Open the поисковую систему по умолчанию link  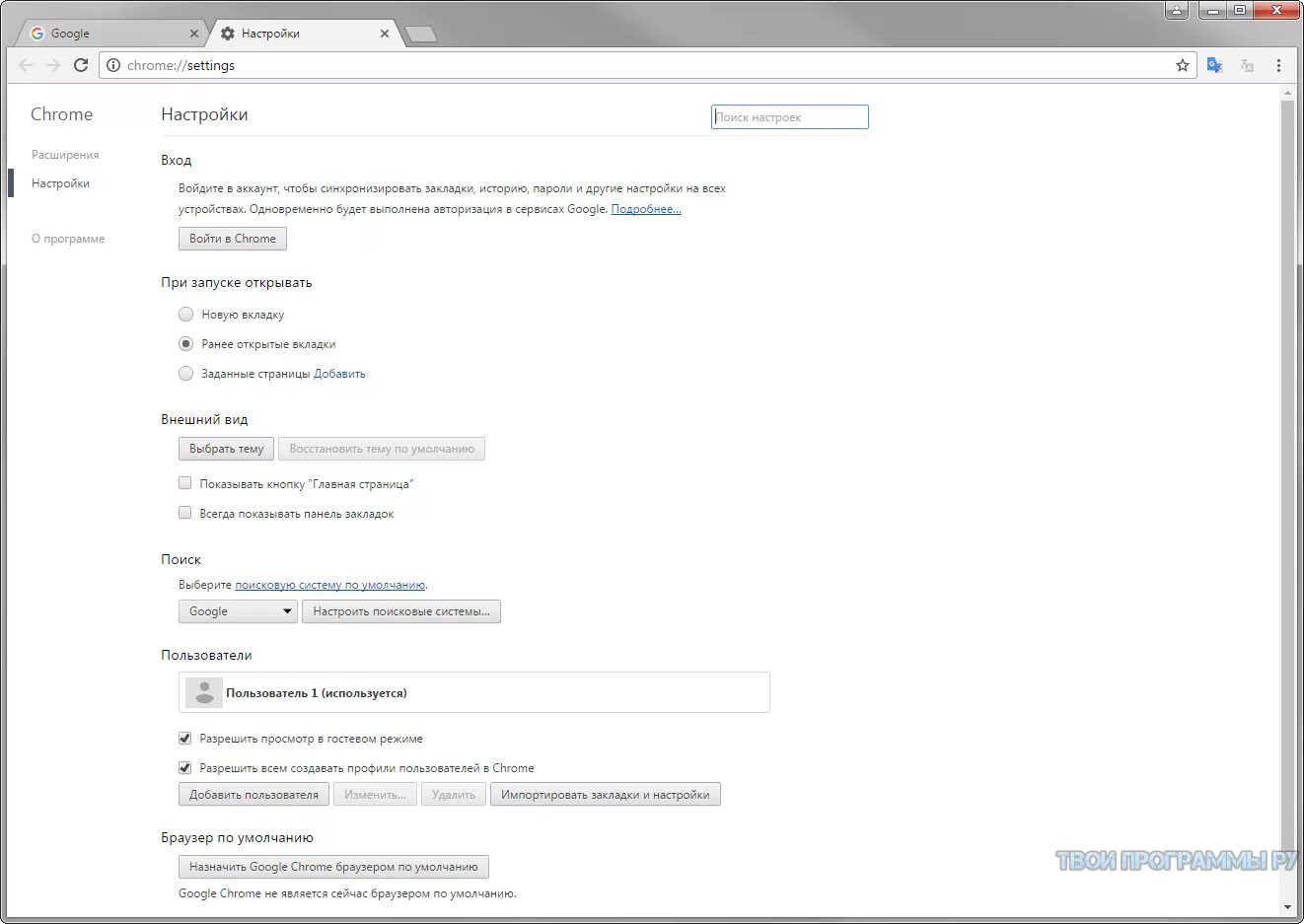coord(330,585)
